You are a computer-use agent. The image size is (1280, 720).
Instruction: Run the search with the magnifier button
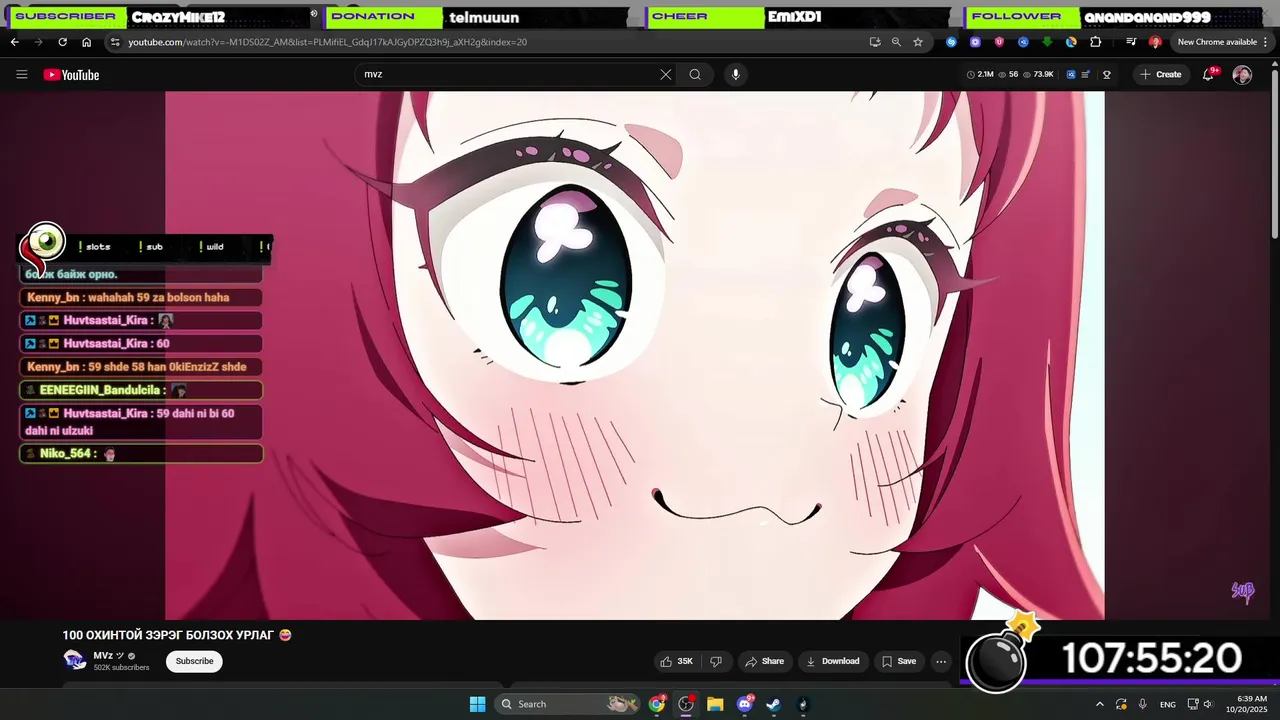pos(695,74)
